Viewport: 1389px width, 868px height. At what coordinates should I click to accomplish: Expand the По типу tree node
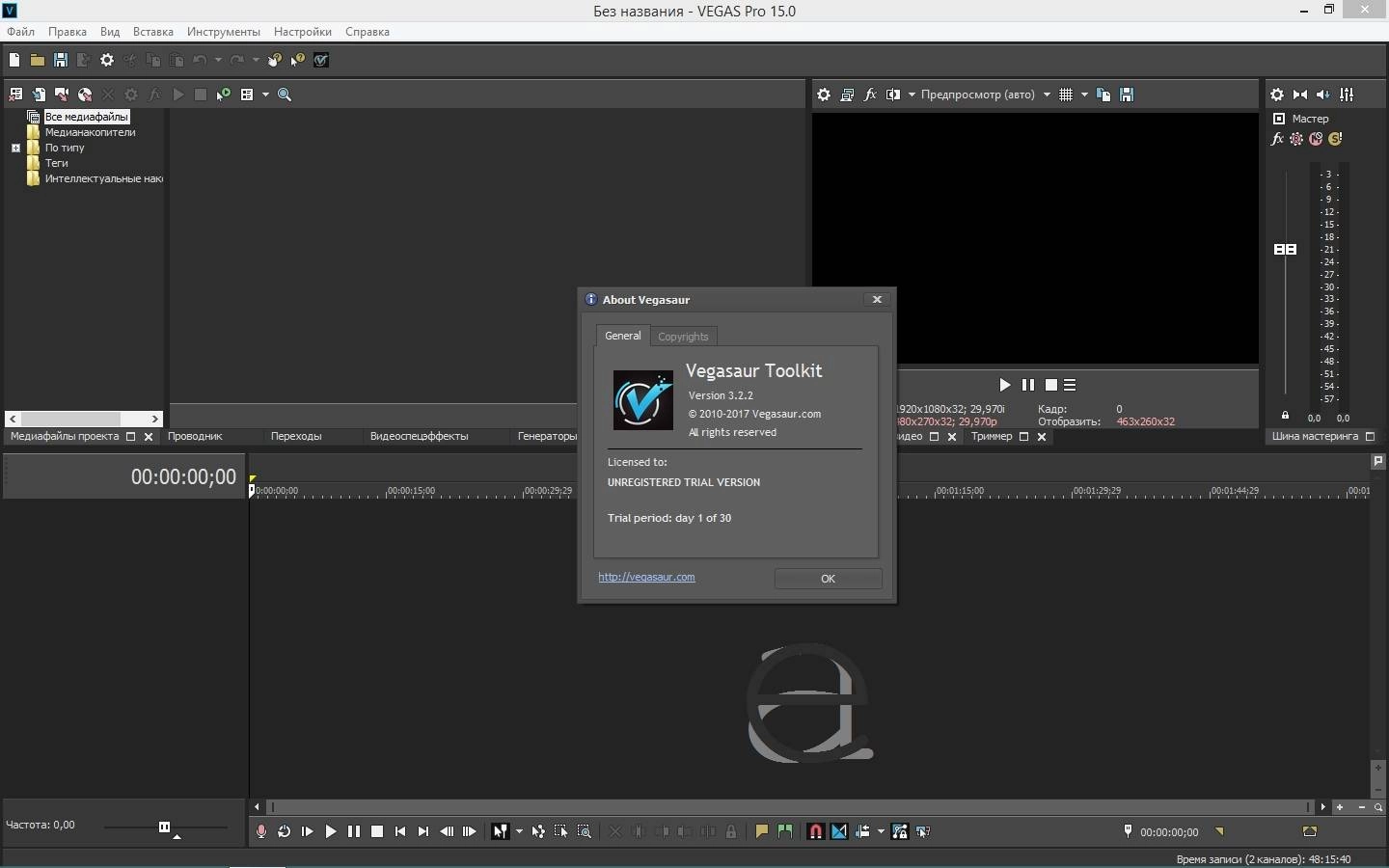coord(15,148)
